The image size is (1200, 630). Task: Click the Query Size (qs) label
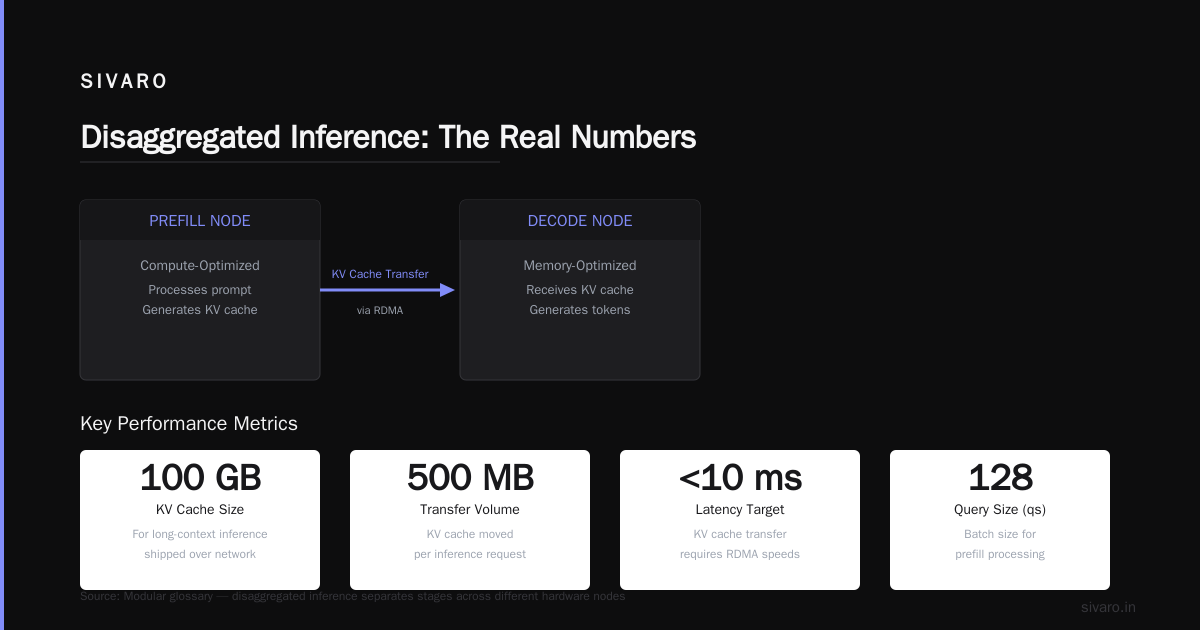[1000, 510]
